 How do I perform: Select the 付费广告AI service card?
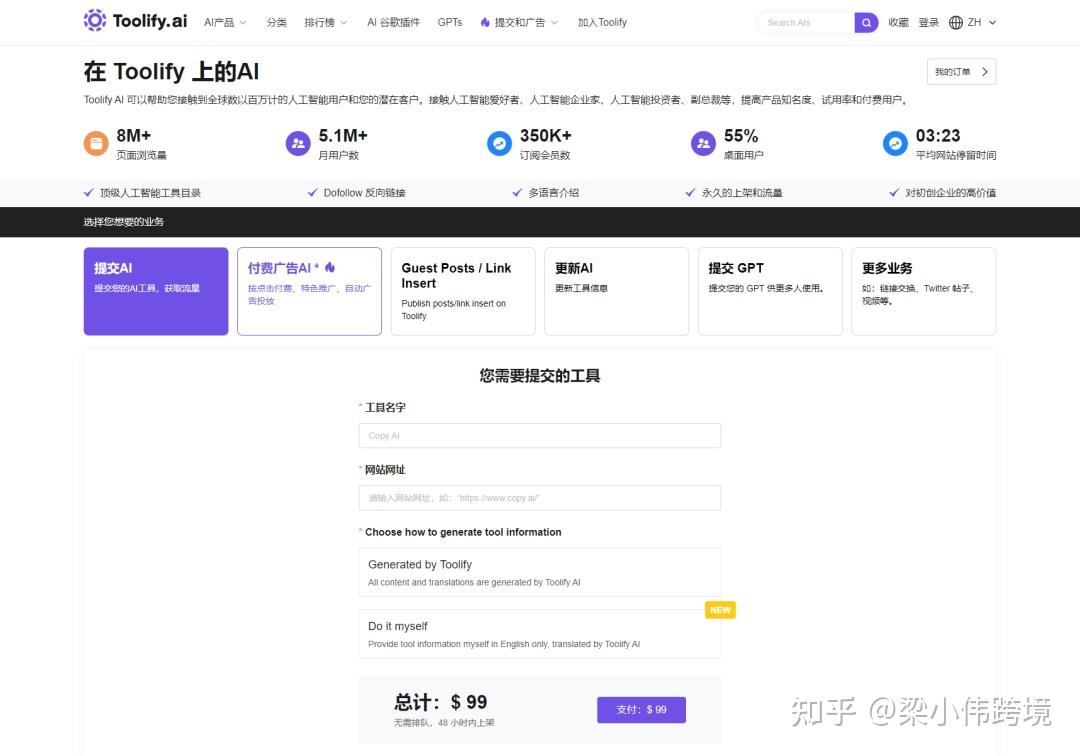309,291
